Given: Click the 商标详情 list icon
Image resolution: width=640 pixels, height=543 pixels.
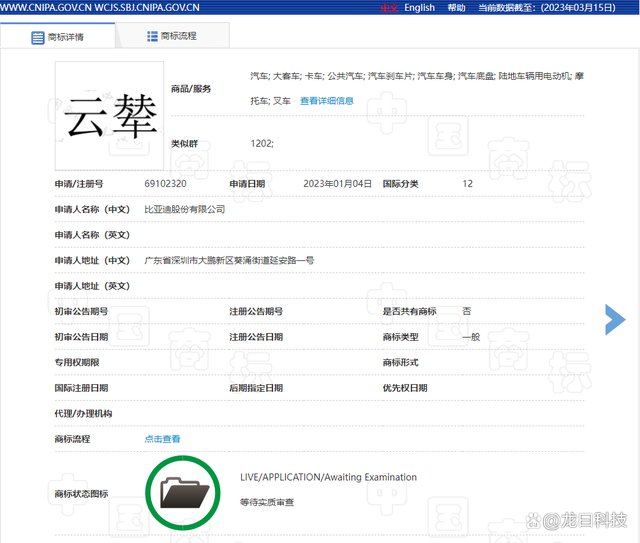Looking at the screenshot, I should click(x=38, y=38).
